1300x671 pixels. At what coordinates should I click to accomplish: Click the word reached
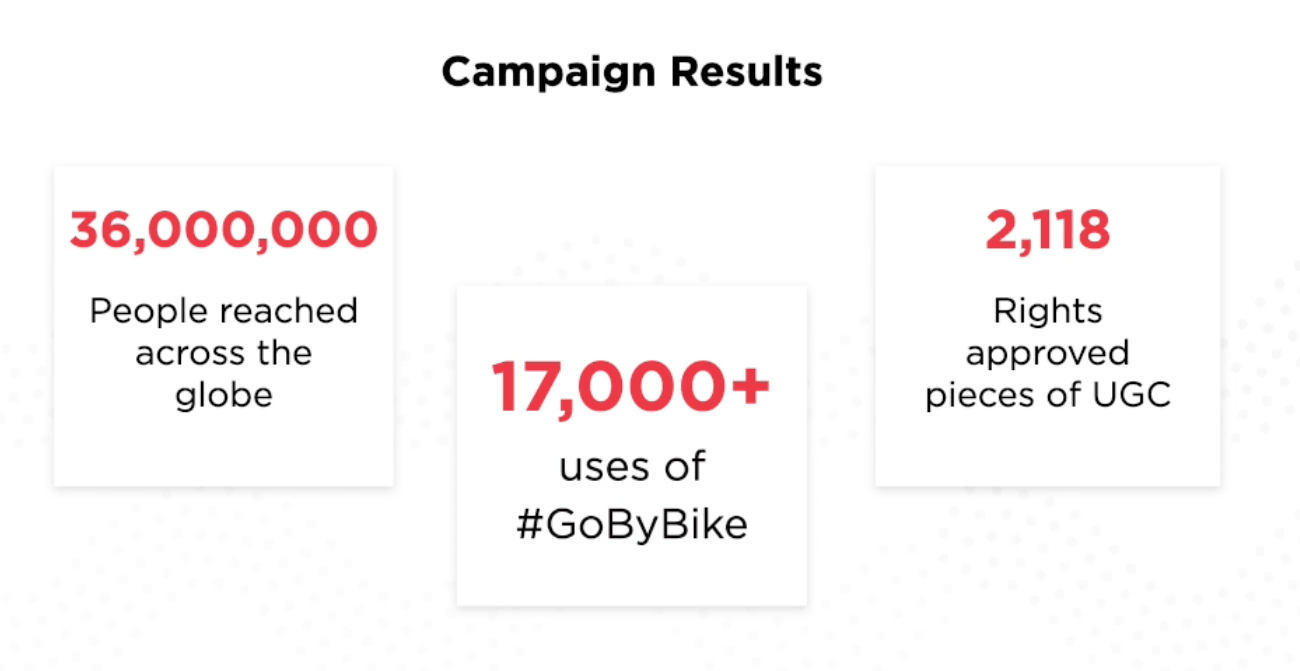289,311
